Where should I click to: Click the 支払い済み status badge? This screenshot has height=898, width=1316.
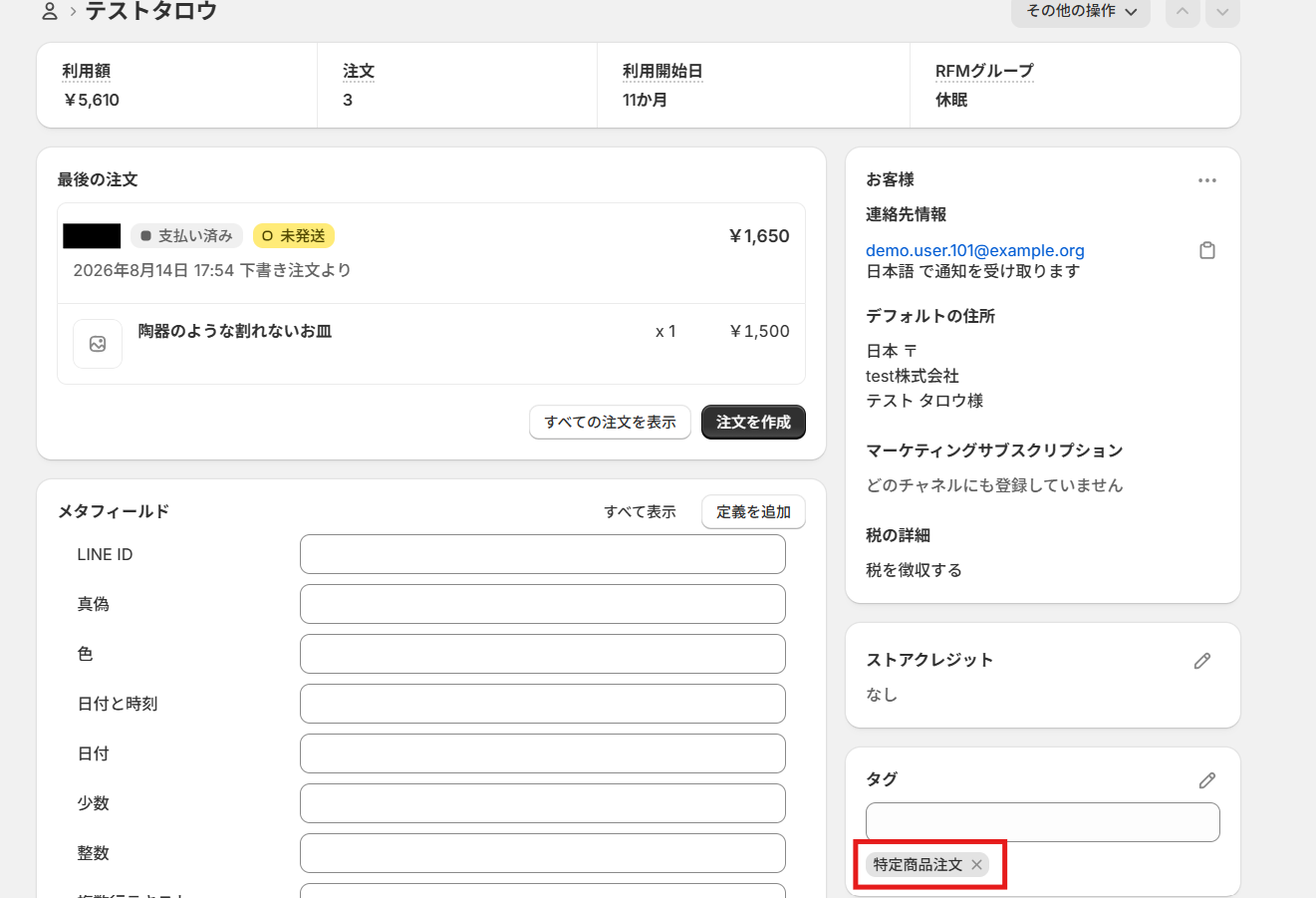186,236
